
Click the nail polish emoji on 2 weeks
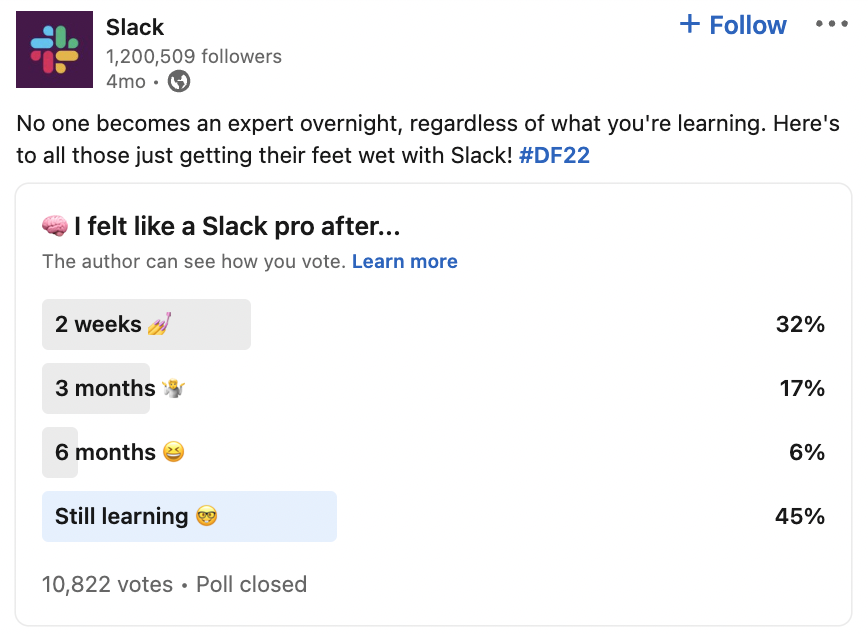[159, 324]
